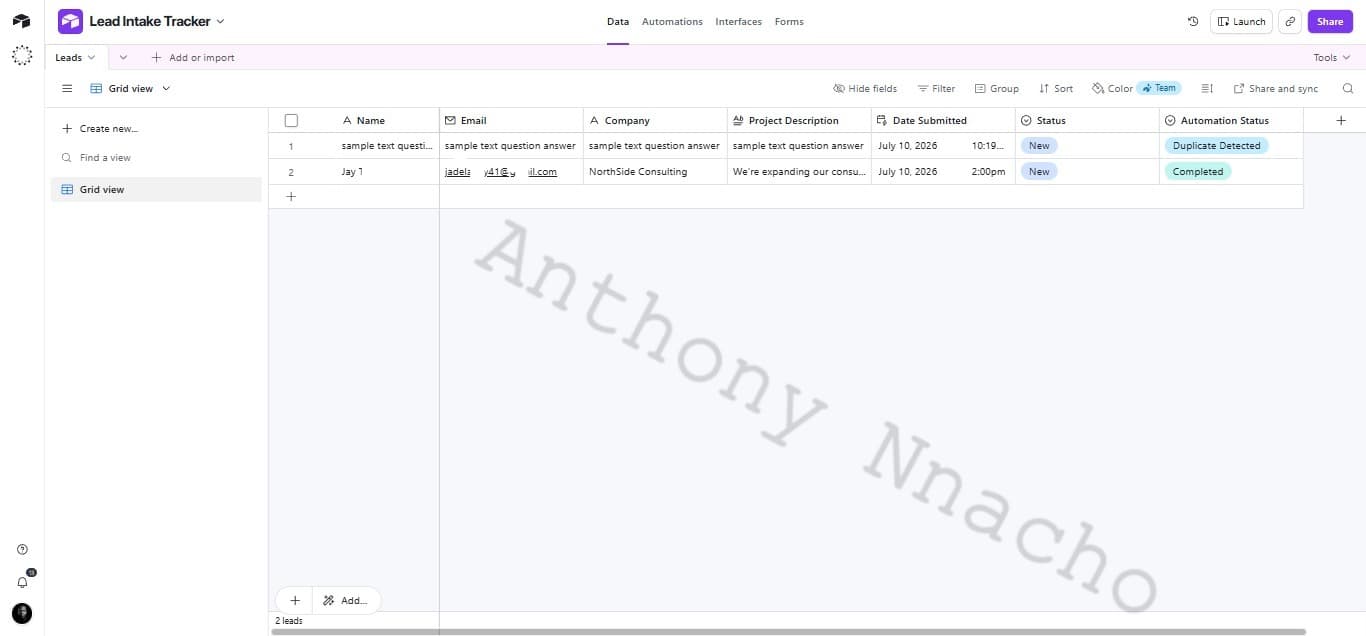The width and height of the screenshot is (1366, 636).
Task: Click the Find a view search field
Action: tap(156, 157)
